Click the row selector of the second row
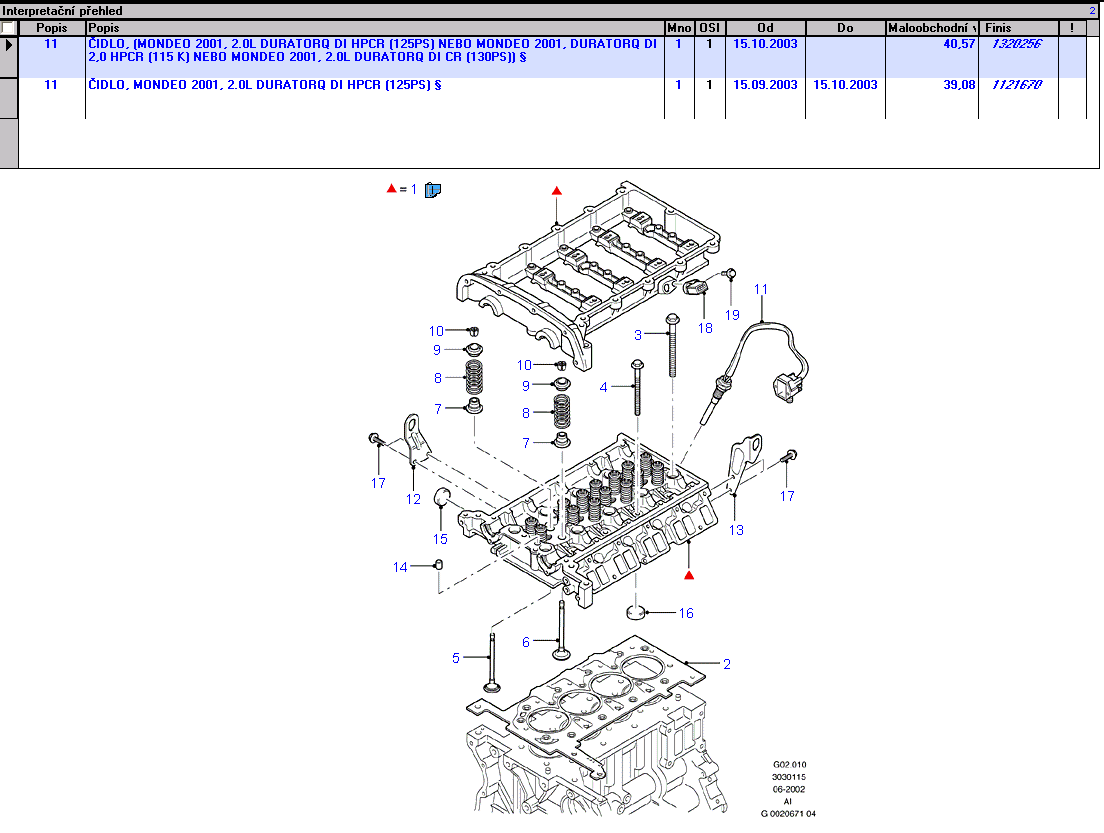 click(x=9, y=98)
